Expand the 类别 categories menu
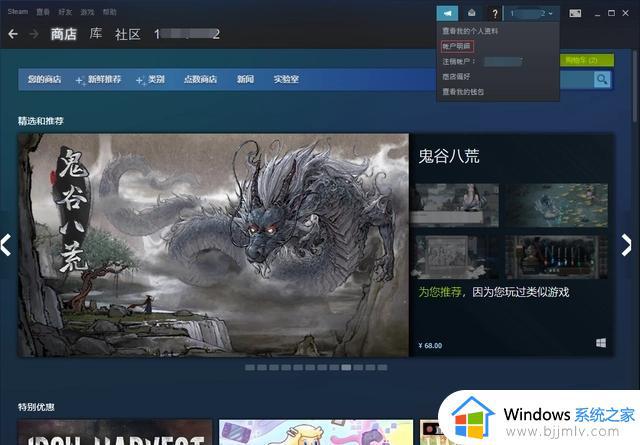Viewport: 640px width, 445px height. coord(151,80)
